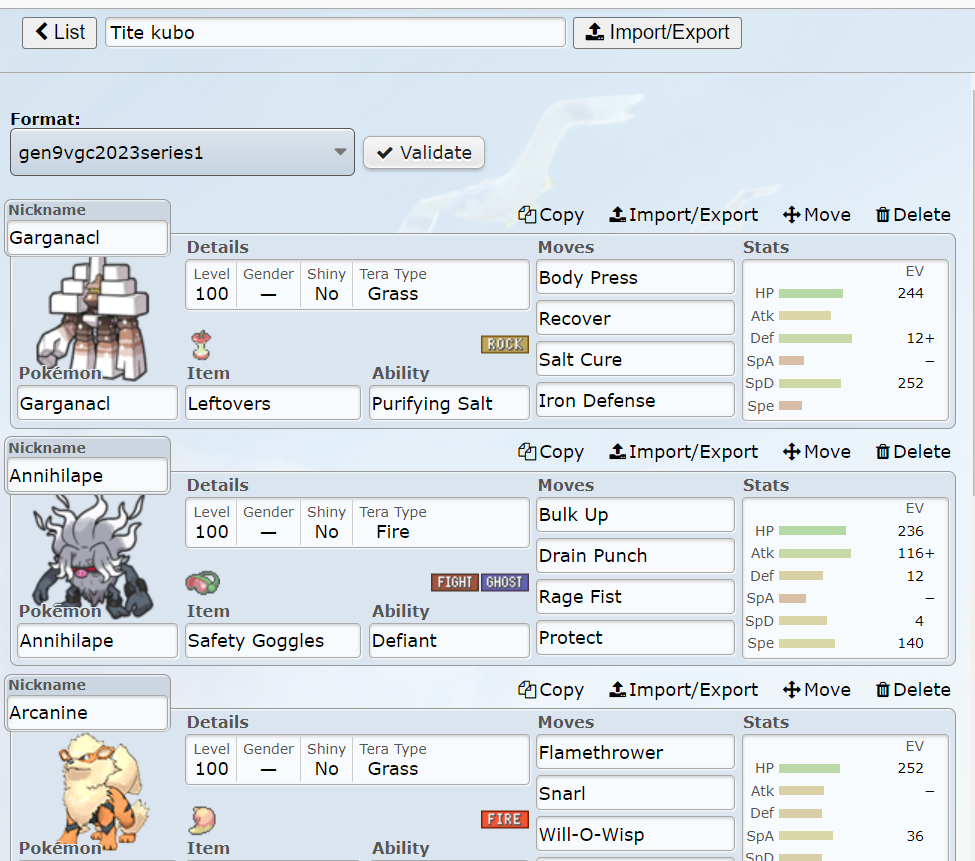Image resolution: width=975 pixels, height=861 pixels.
Task: Delete the Annihilape set
Action: (x=913, y=452)
